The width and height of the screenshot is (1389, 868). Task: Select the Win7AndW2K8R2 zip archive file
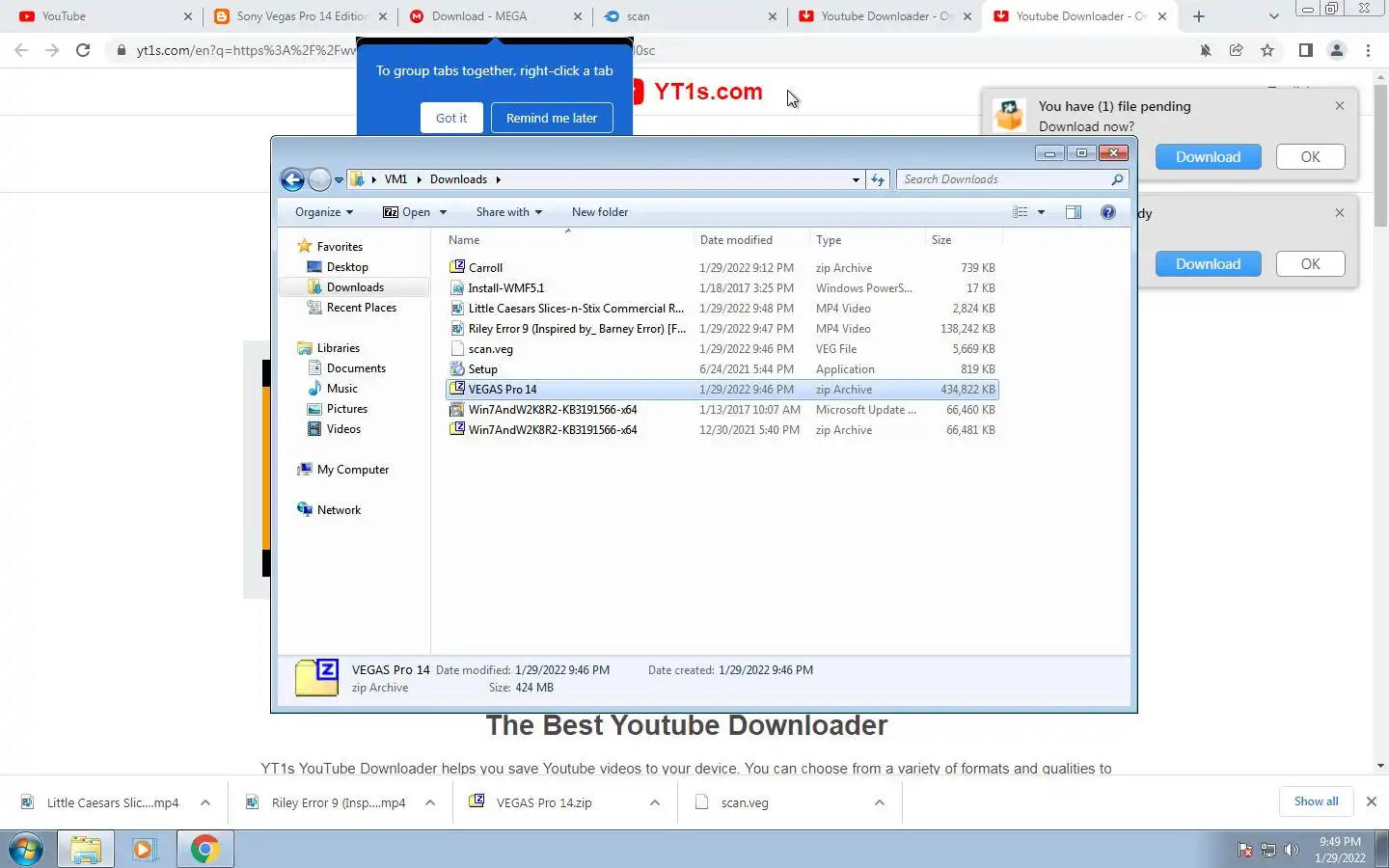tap(722, 430)
